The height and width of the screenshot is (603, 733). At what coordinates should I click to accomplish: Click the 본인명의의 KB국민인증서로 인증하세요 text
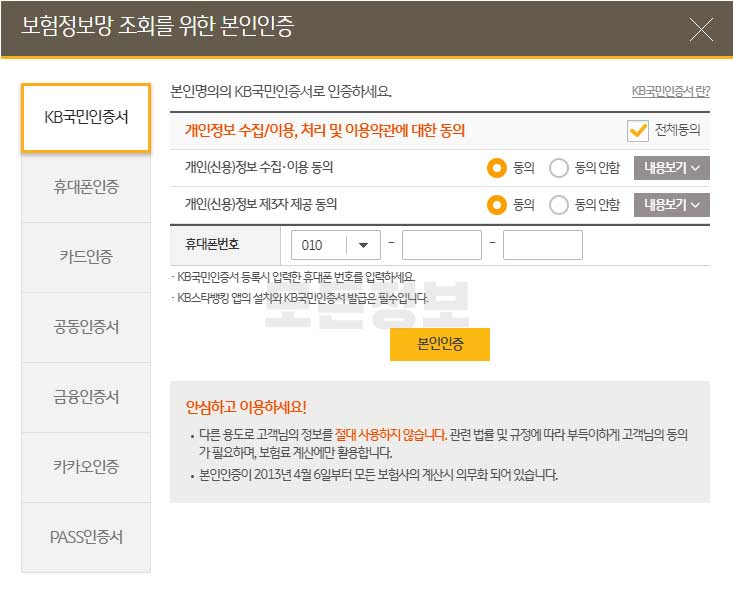tap(281, 91)
